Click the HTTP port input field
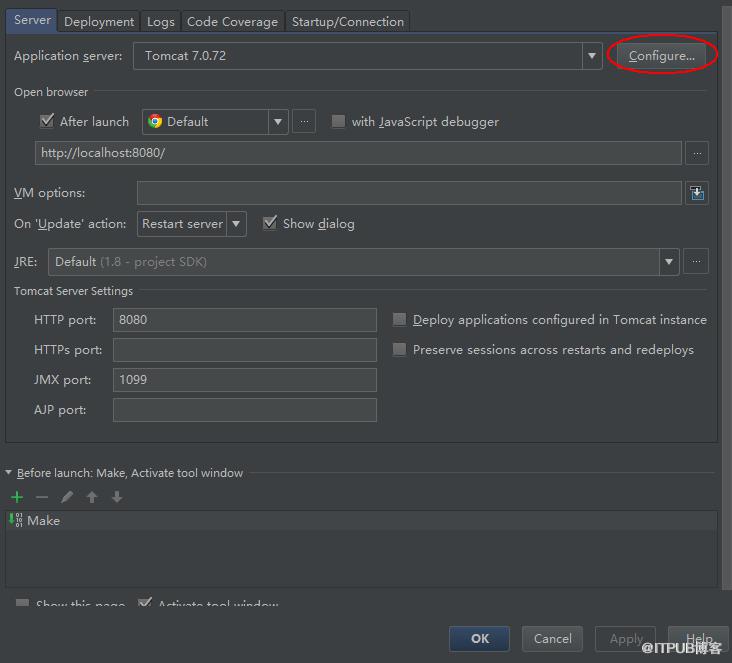The width and height of the screenshot is (732, 663). coord(245,320)
